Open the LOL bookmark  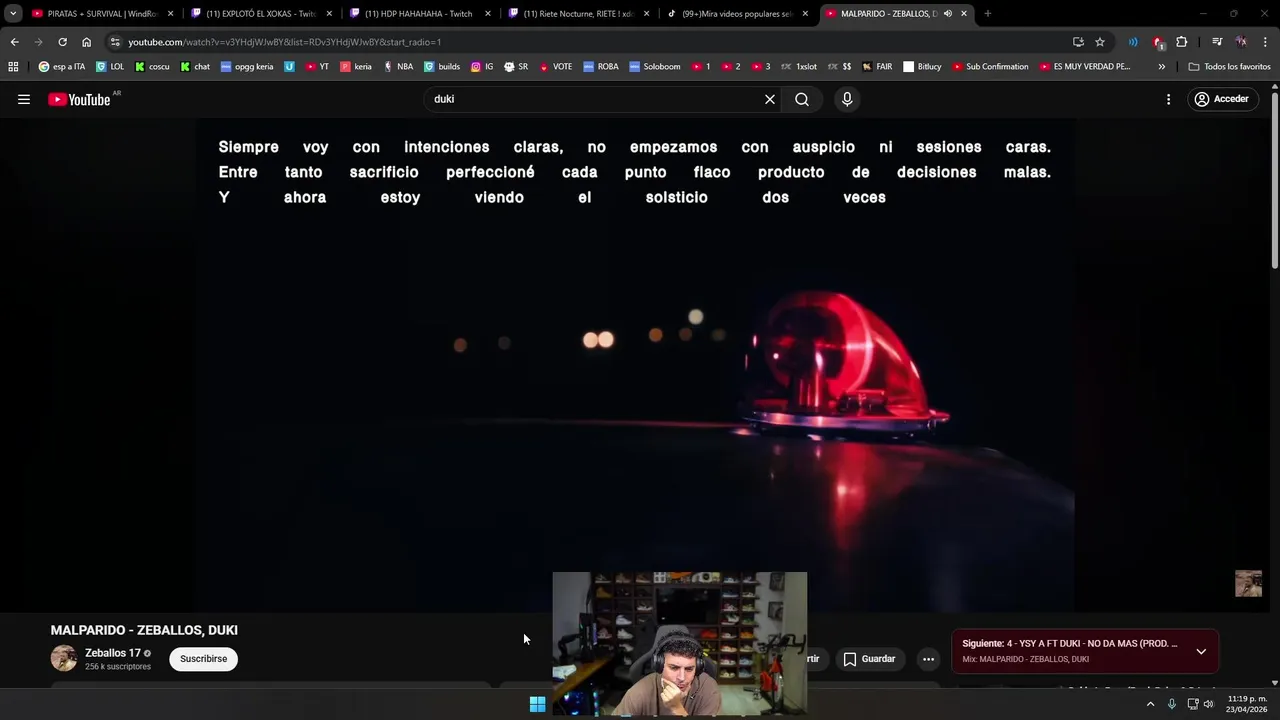click(110, 67)
